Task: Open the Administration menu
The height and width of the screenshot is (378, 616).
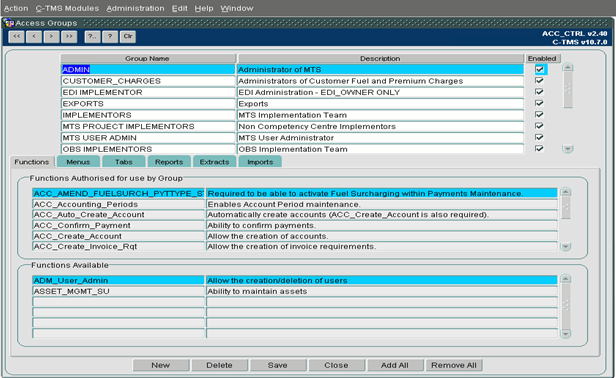Action: (135, 8)
